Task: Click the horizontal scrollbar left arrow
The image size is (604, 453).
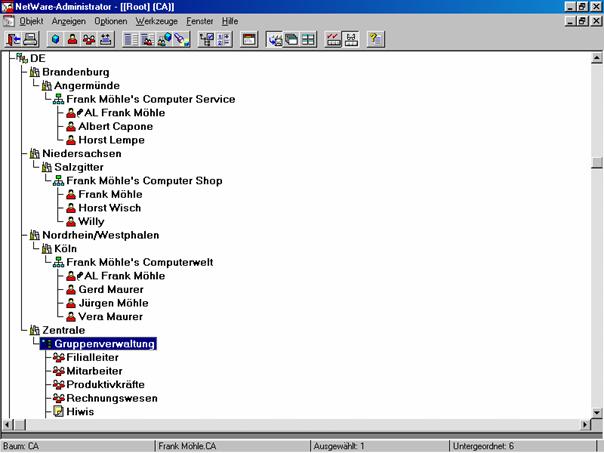Action: coord(7,424)
